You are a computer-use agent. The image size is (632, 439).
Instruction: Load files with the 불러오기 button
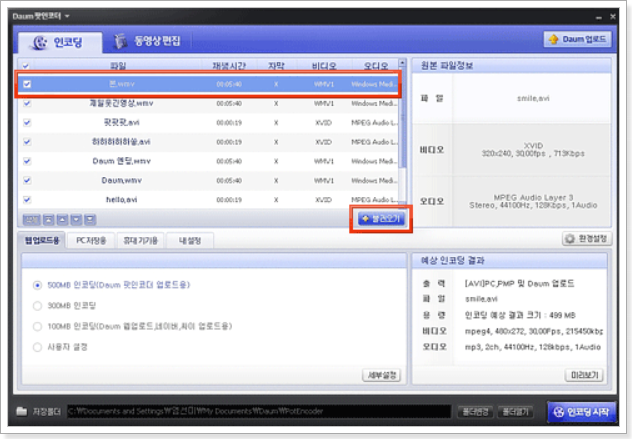pos(381,218)
